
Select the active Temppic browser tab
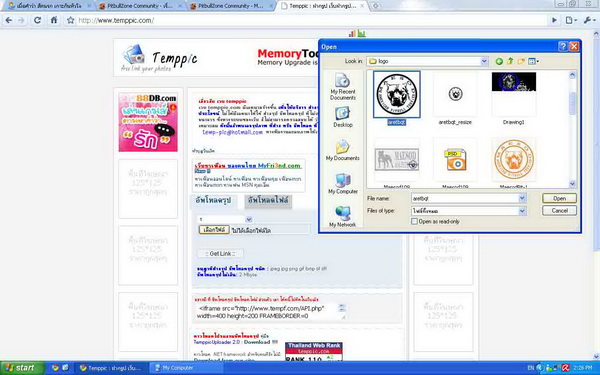[x=323, y=6]
